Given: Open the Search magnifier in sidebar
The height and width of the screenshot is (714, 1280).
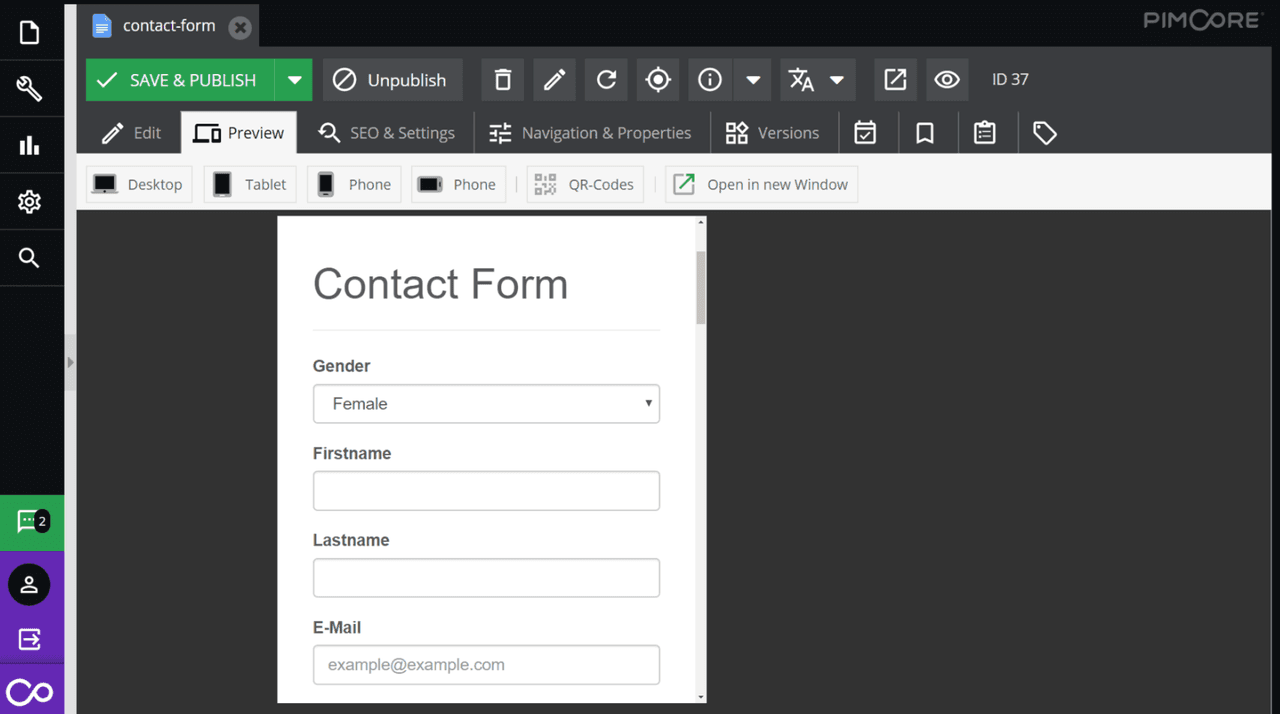Looking at the screenshot, I should (x=29, y=258).
